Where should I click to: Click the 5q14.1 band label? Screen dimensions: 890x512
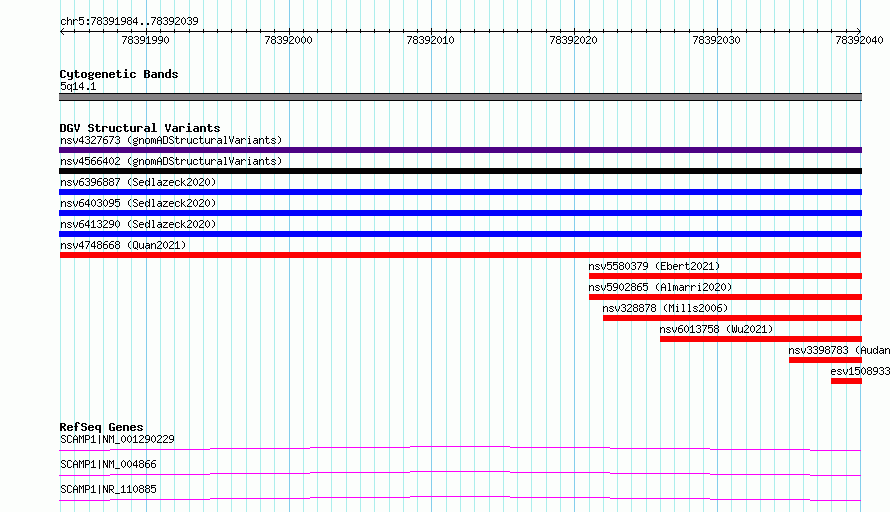[x=78, y=86]
